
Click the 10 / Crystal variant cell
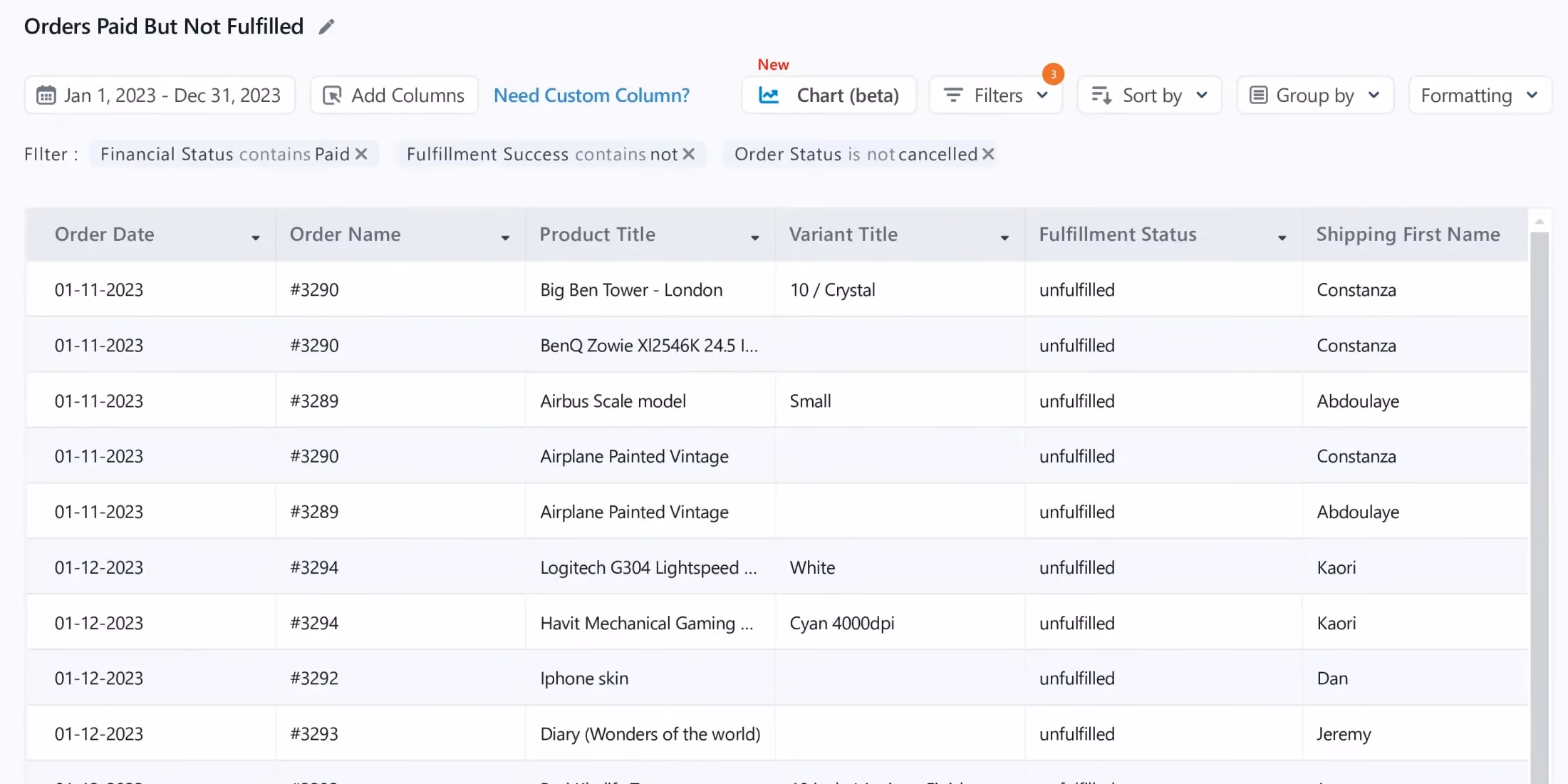(900, 290)
